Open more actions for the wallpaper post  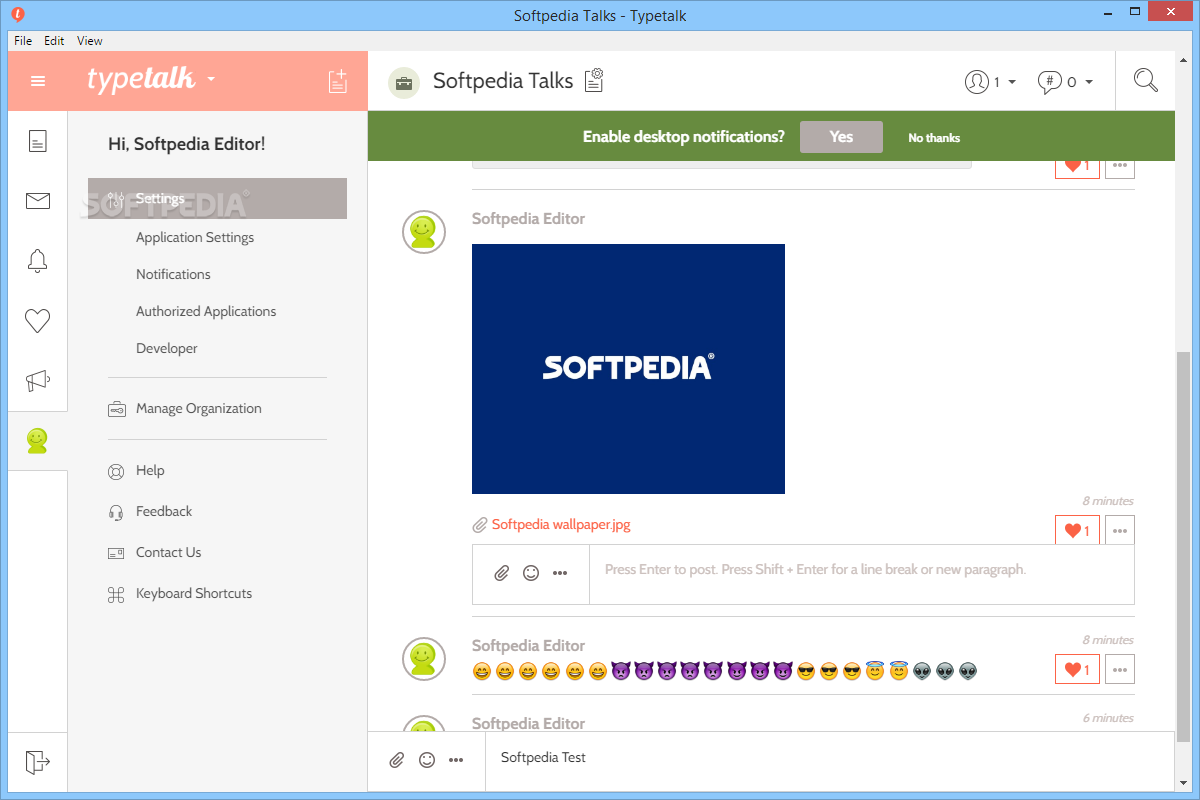click(x=1120, y=531)
